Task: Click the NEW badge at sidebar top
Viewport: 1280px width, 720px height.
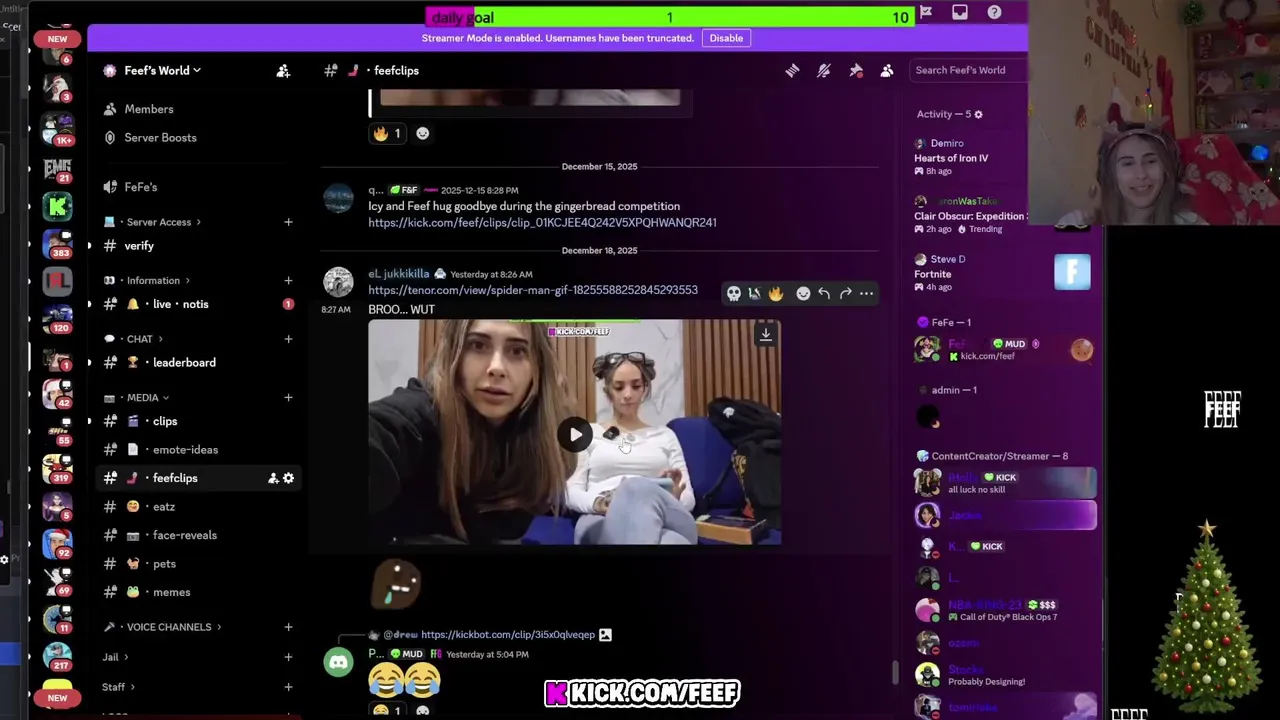Action: [57, 39]
